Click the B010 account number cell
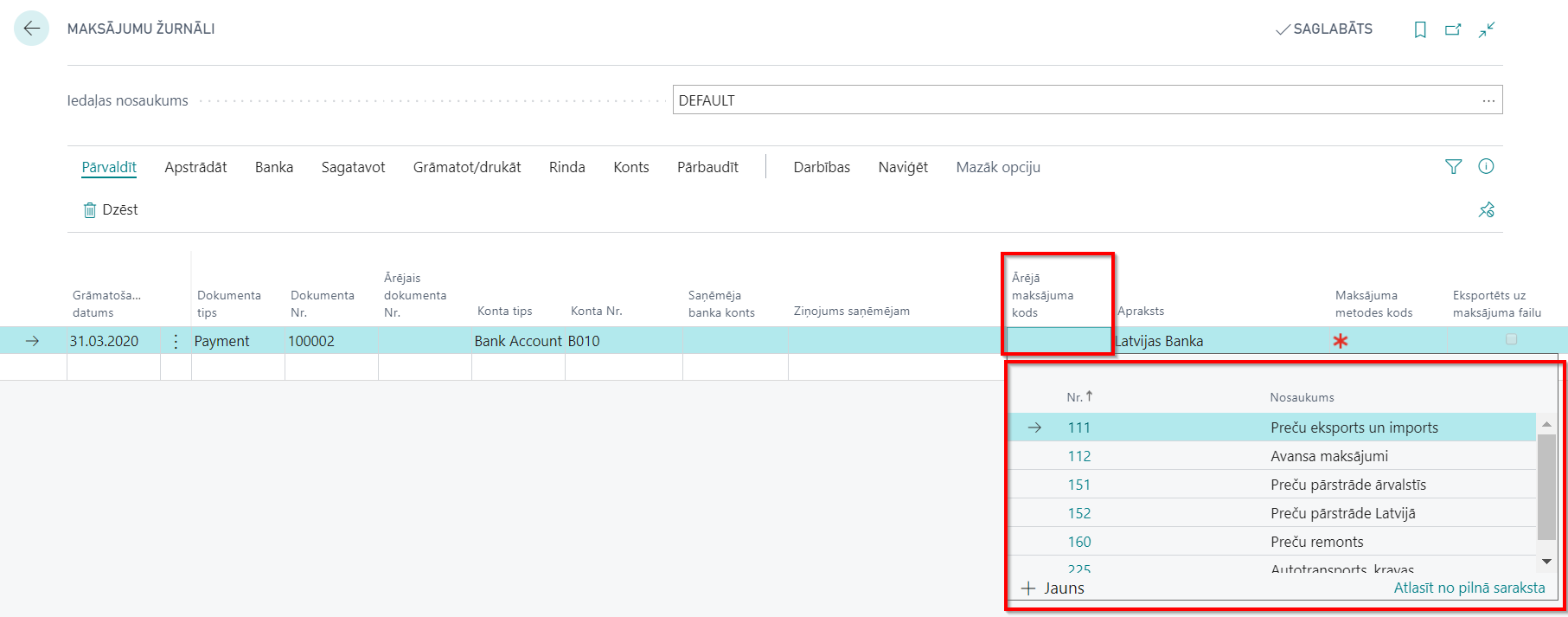The width and height of the screenshot is (1568, 617). click(624, 341)
